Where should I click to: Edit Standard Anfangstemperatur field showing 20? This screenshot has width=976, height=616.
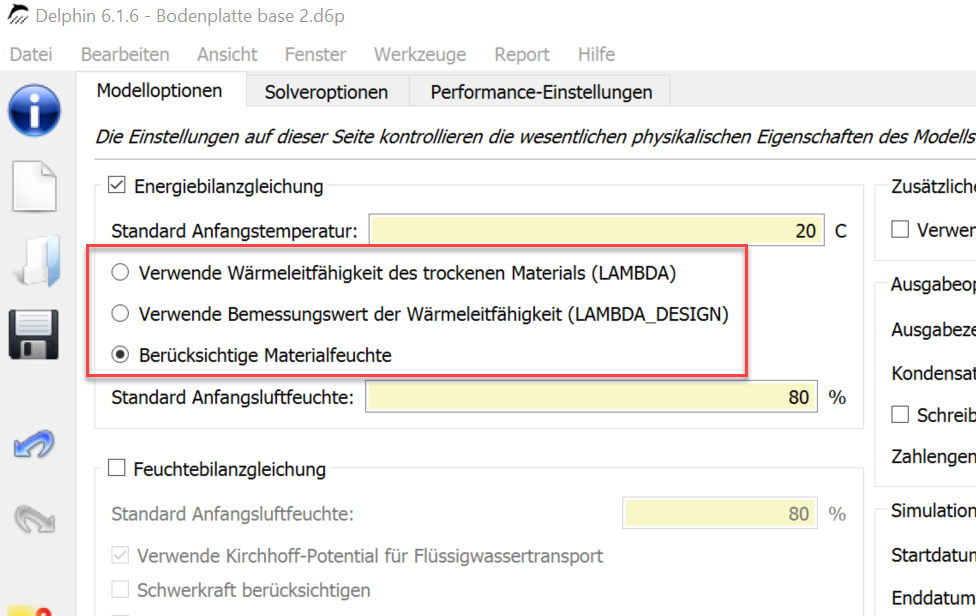point(597,230)
